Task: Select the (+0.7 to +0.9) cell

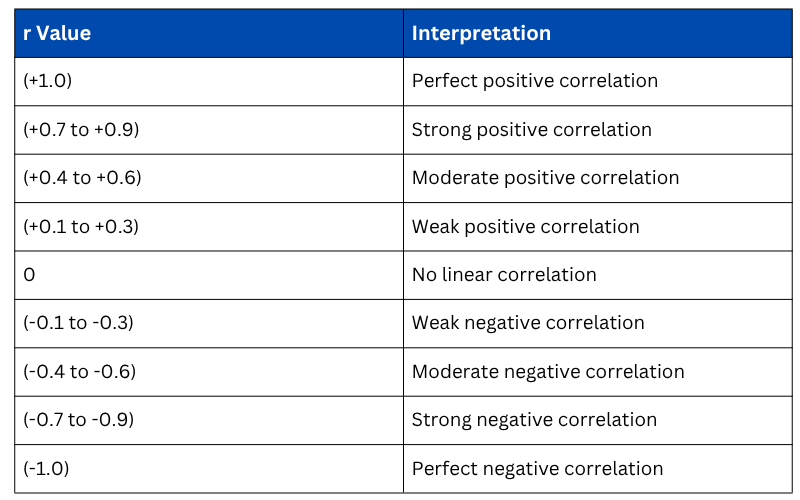Action: (x=83, y=130)
